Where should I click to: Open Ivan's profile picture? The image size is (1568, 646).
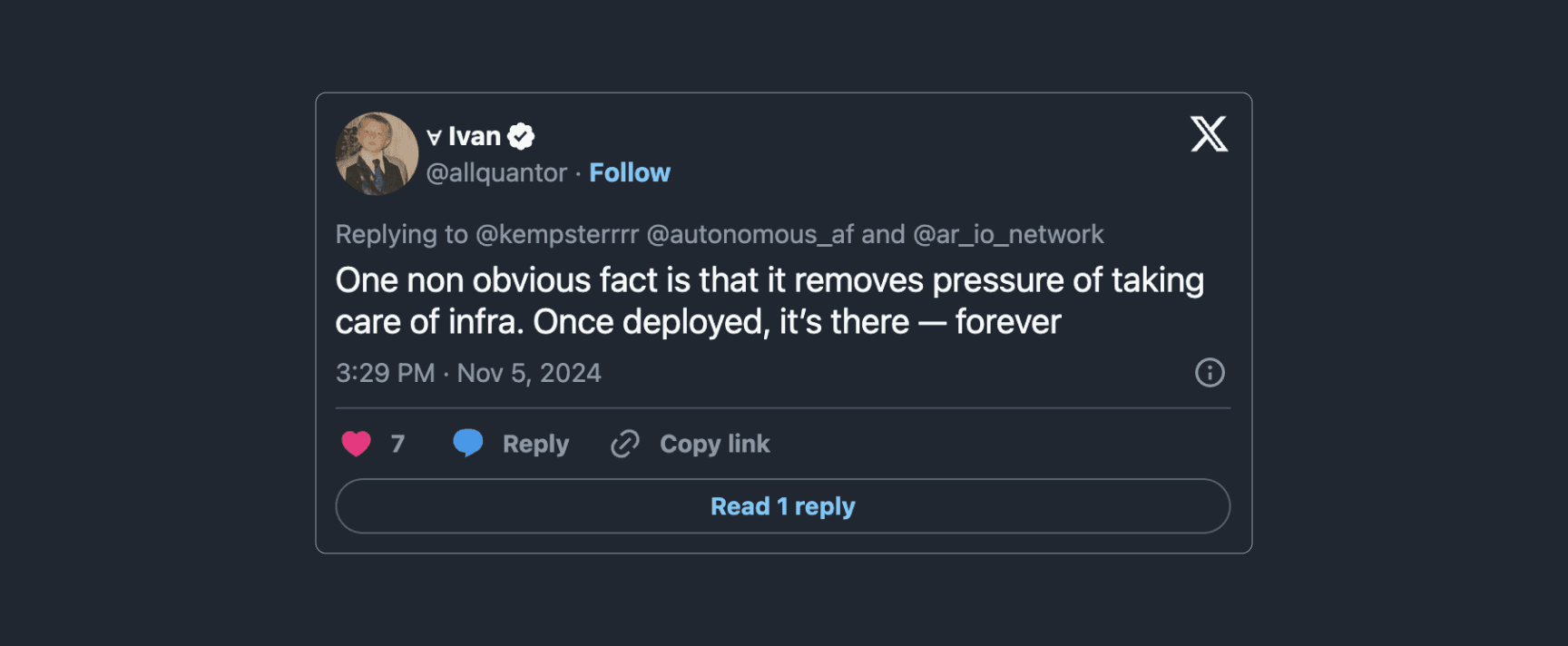(x=377, y=153)
